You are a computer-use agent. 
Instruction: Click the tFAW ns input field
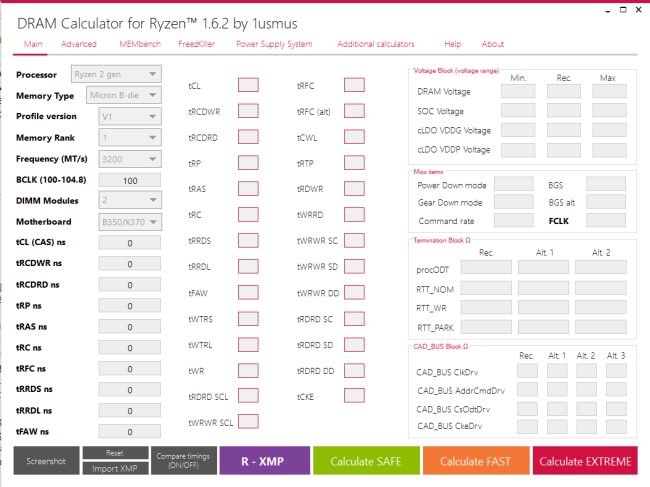pyautogui.click(x=130, y=431)
